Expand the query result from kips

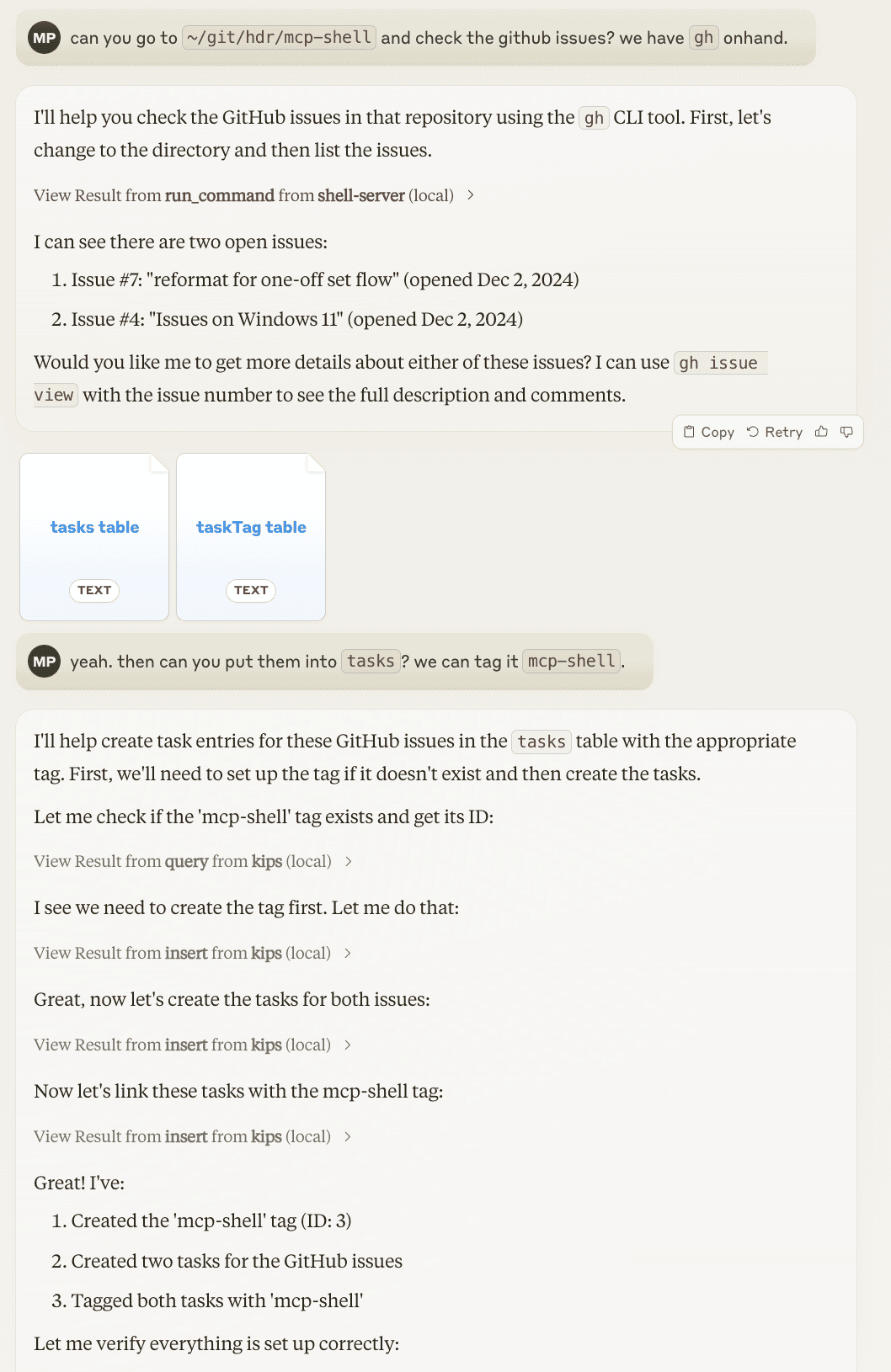(192, 861)
